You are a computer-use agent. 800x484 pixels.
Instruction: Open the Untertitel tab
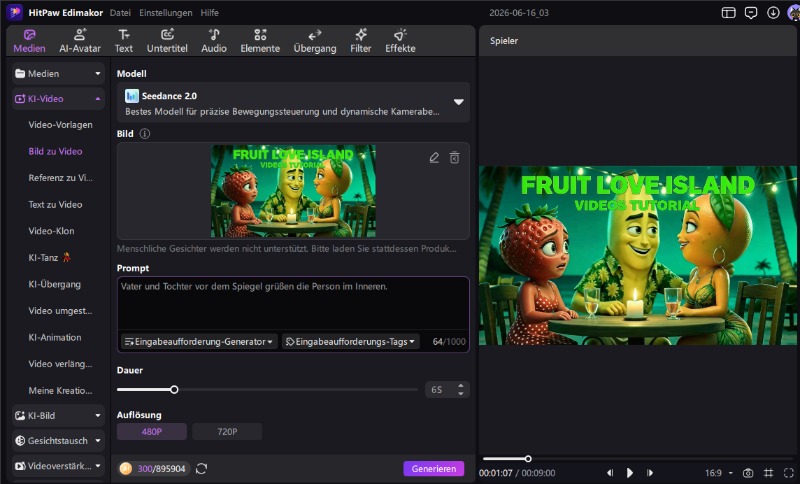167,41
